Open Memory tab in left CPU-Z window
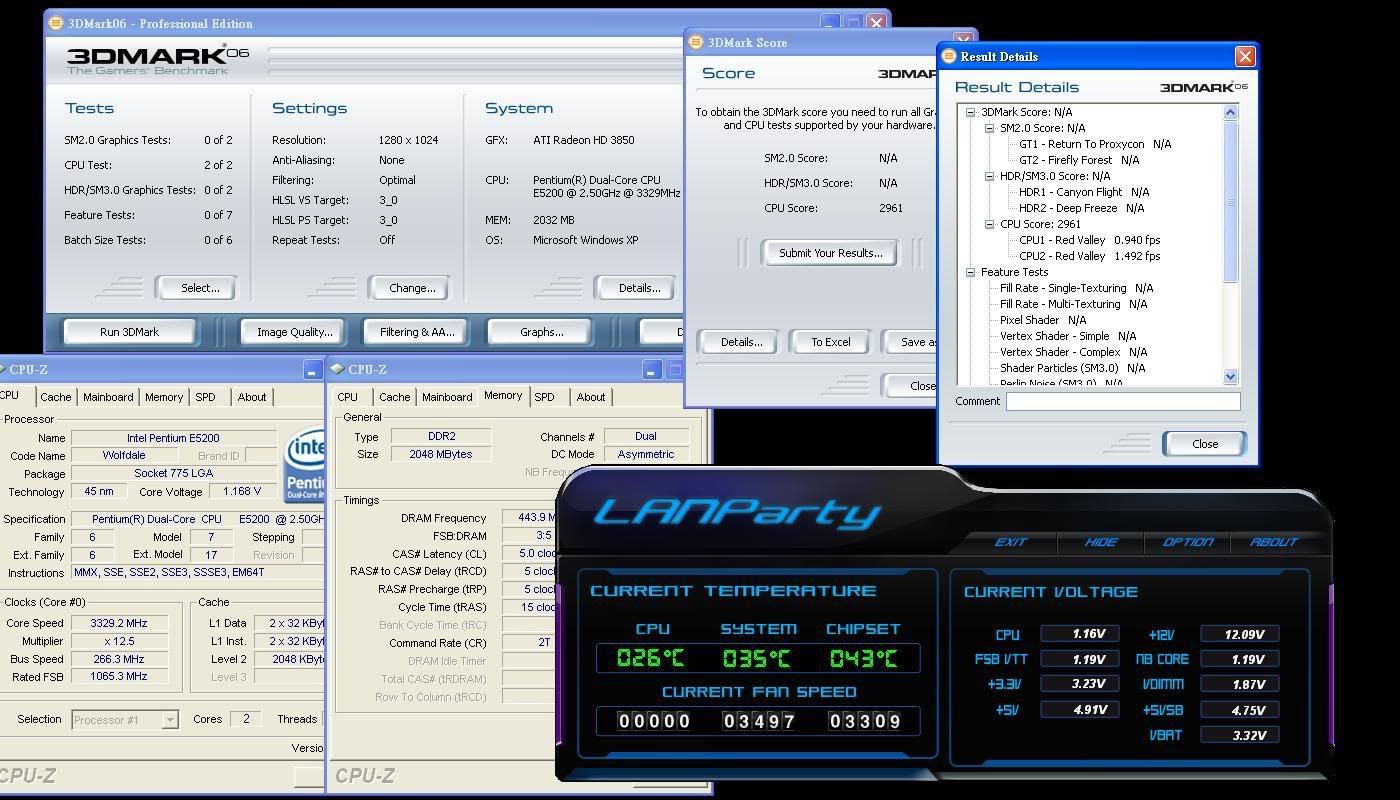1400x800 pixels. coord(164,397)
